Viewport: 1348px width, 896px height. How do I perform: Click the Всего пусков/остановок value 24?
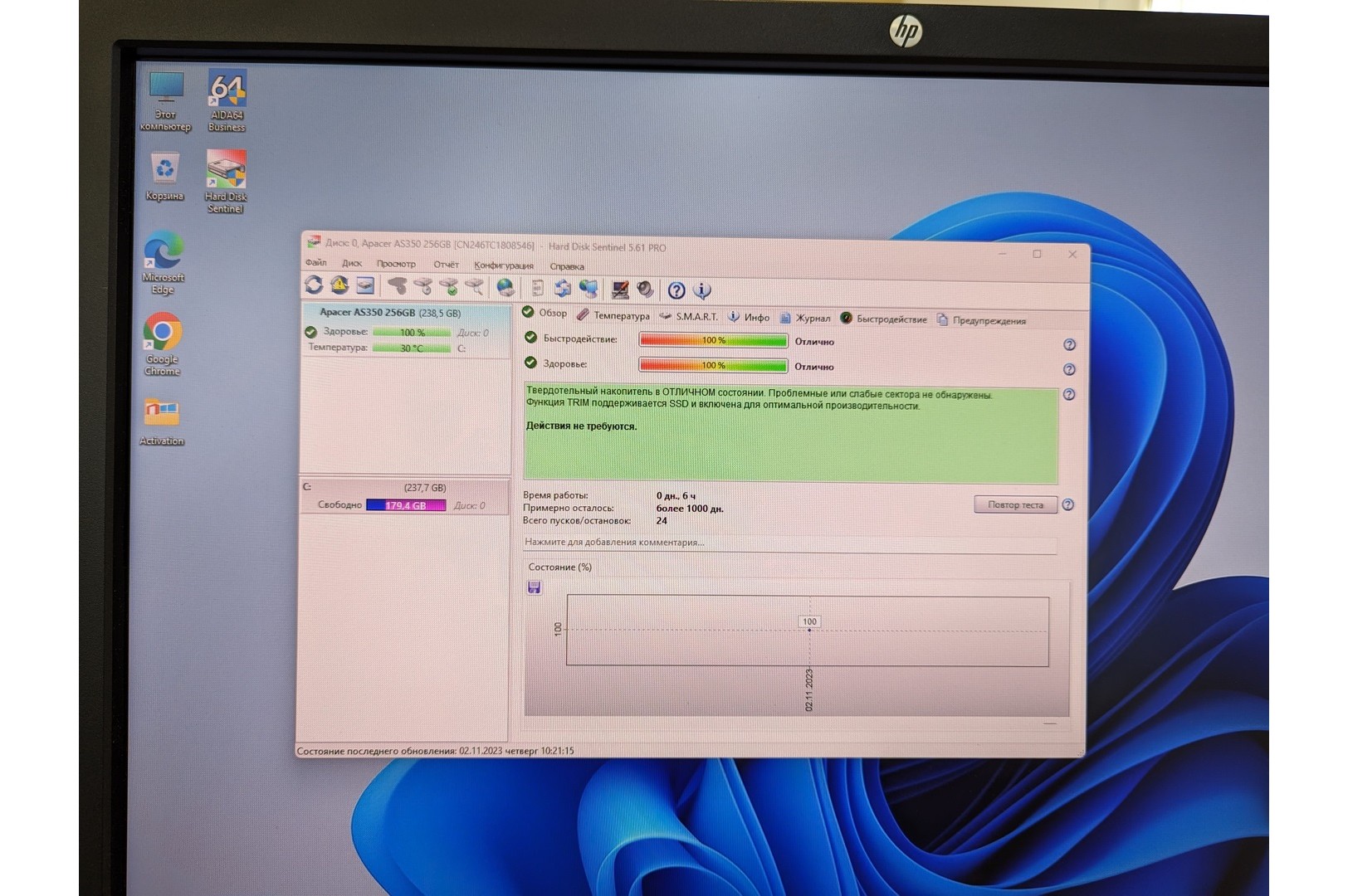(662, 521)
